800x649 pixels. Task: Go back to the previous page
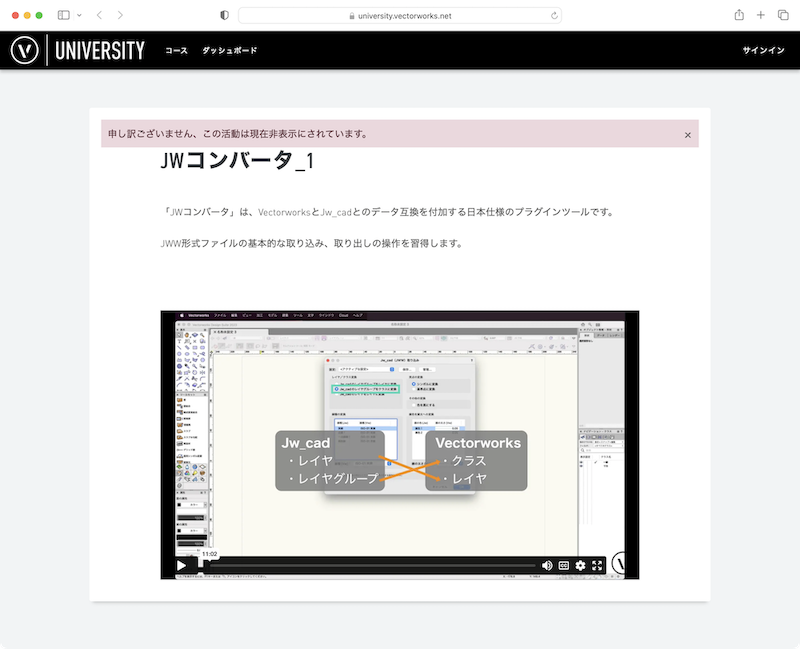pos(99,15)
